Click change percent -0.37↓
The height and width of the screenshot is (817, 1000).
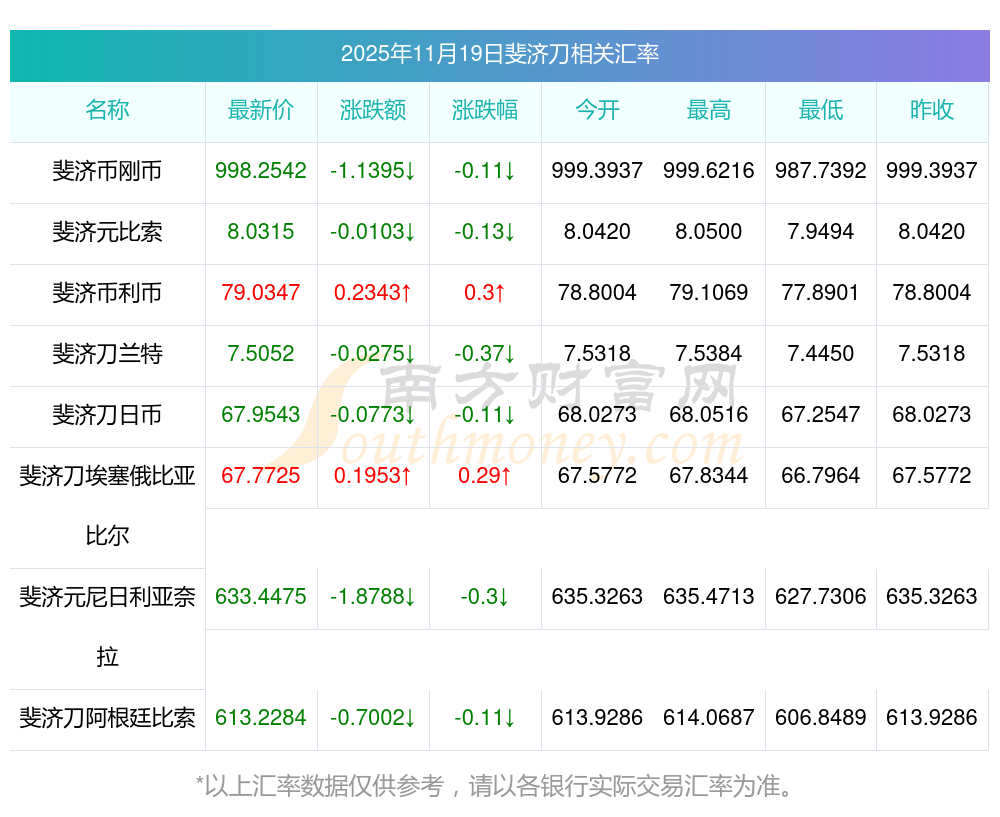click(x=485, y=353)
